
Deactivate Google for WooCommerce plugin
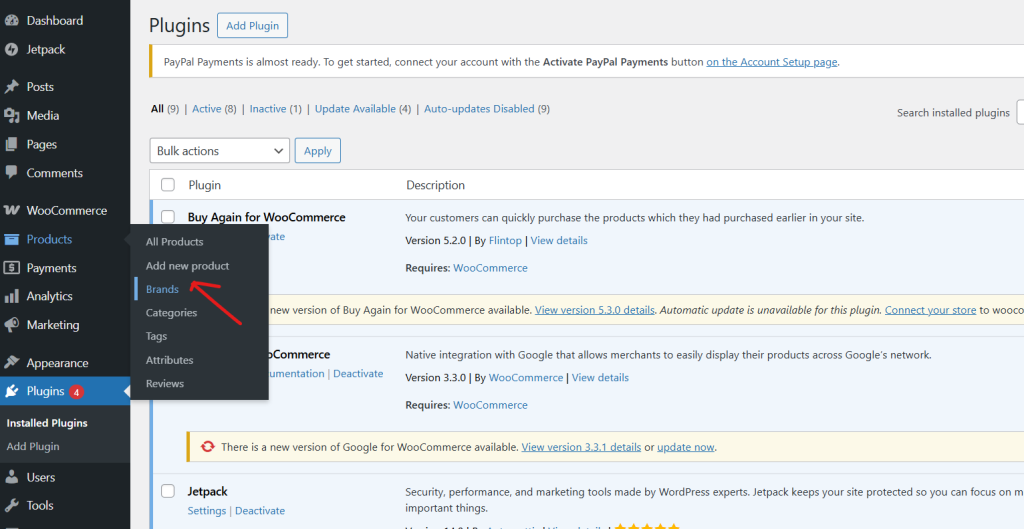[358, 374]
